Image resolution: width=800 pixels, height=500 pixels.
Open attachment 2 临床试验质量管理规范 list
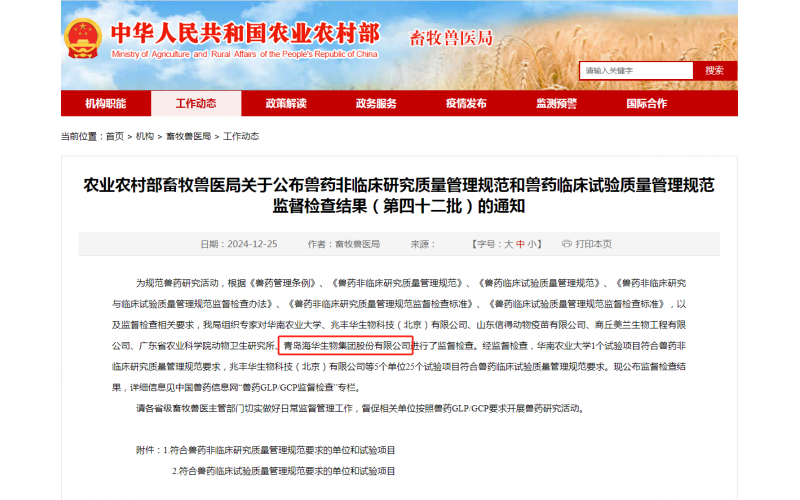pos(284,471)
